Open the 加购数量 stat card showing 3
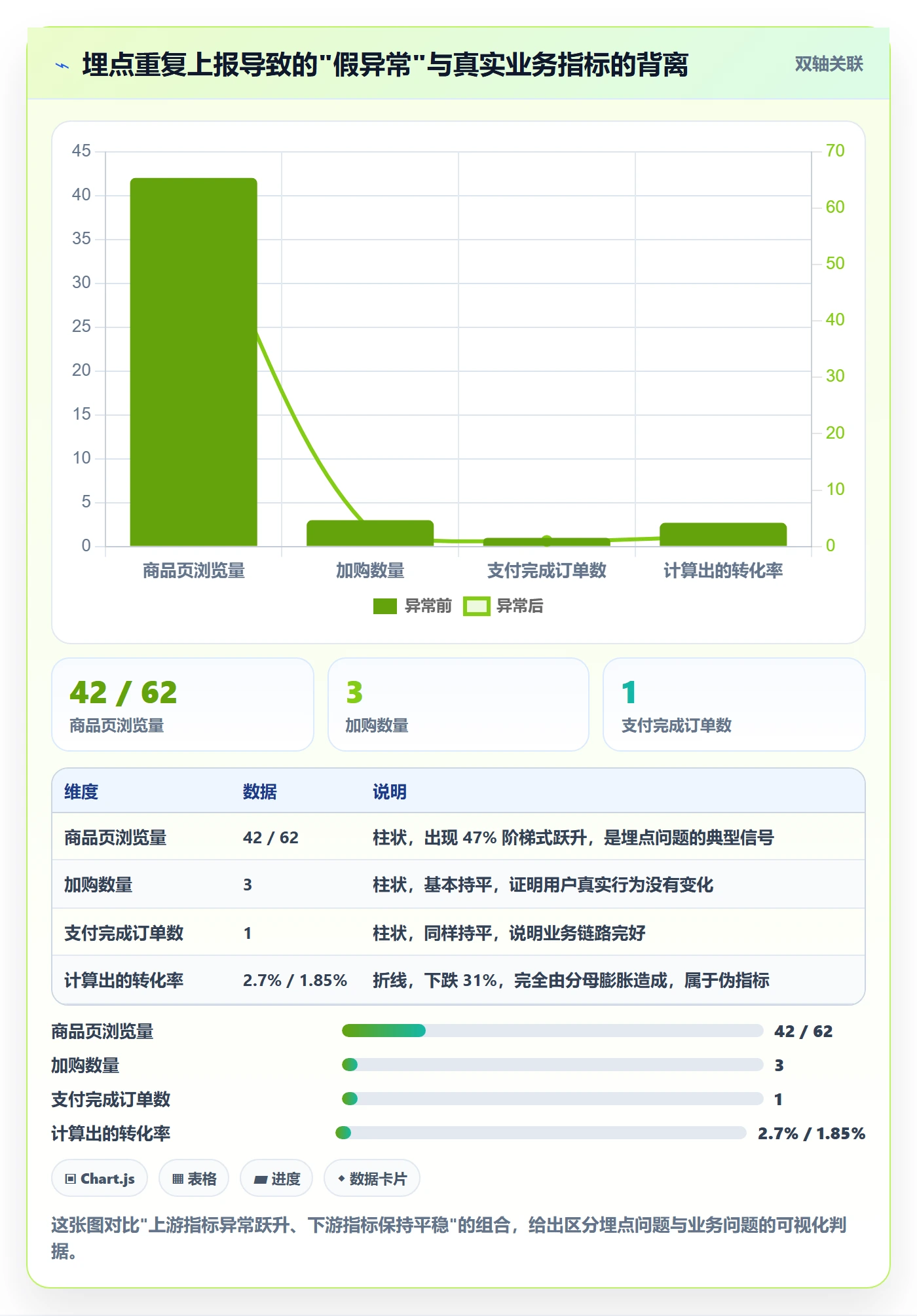Image resolution: width=917 pixels, height=1316 pixels. click(x=458, y=704)
